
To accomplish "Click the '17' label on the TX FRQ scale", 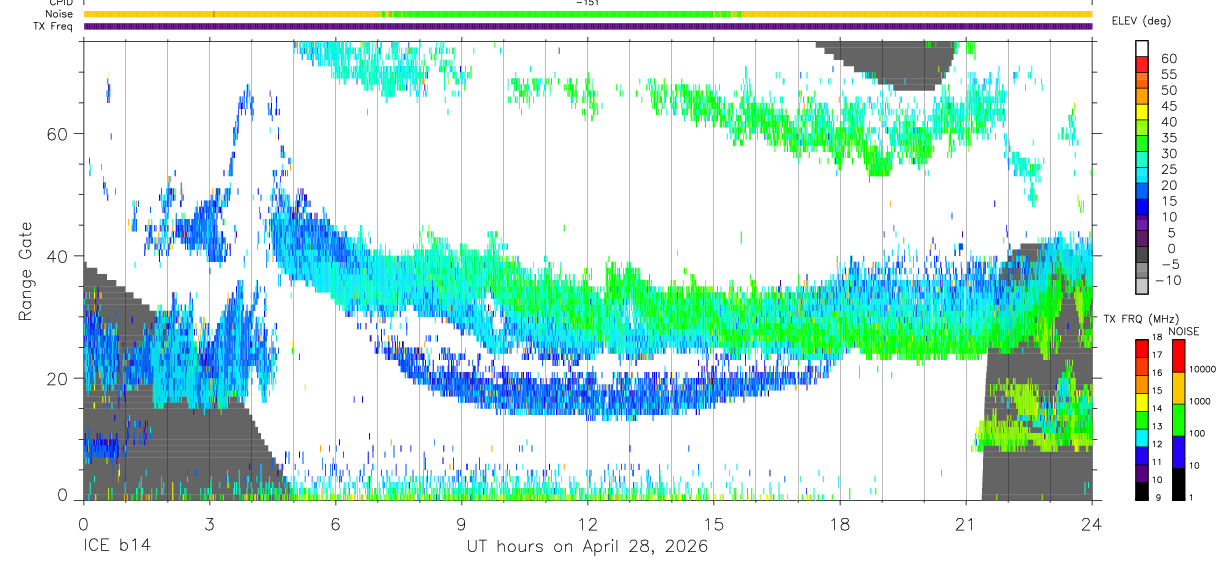I will (1155, 355).
